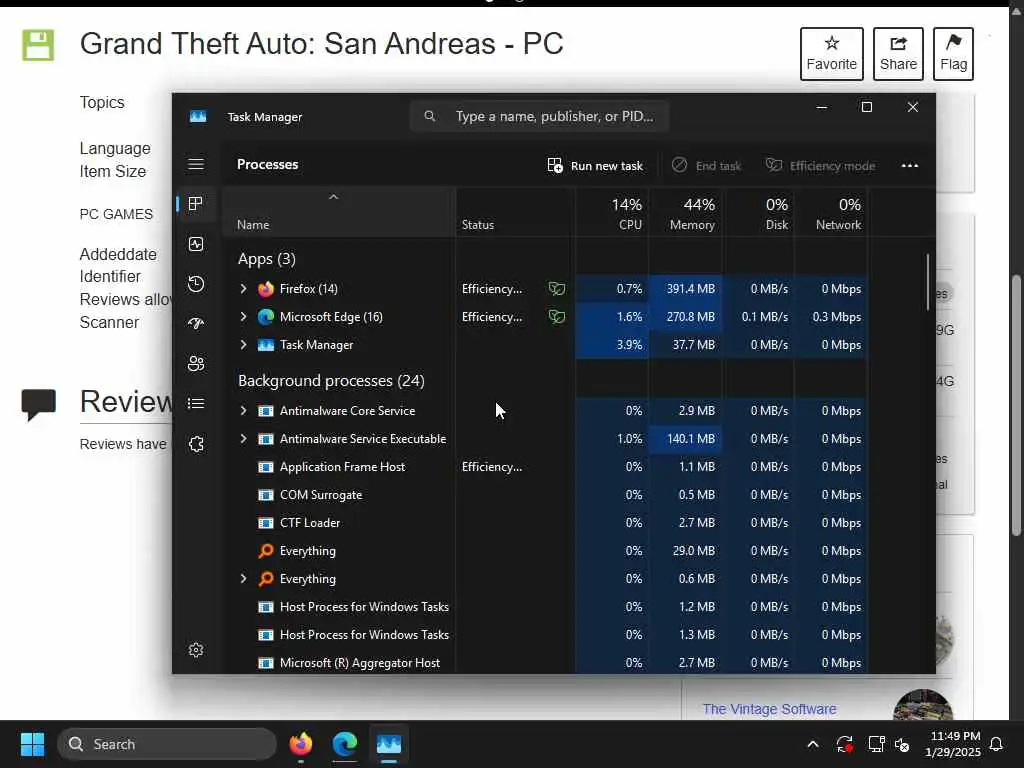Viewport: 1024px width, 768px height.
Task: Click the browser page vertical scrollbar
Action: (x=1016, y=405)
